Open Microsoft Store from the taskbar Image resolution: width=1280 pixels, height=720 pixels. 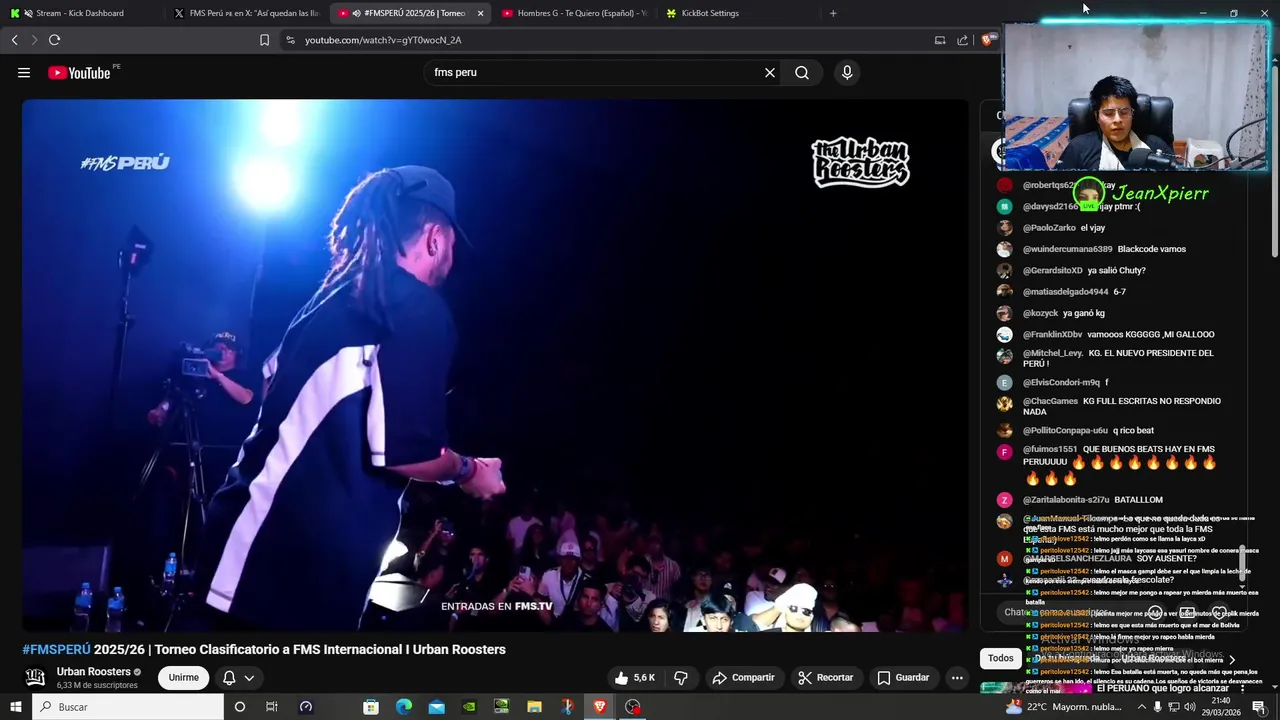click(x=371, y=707)
